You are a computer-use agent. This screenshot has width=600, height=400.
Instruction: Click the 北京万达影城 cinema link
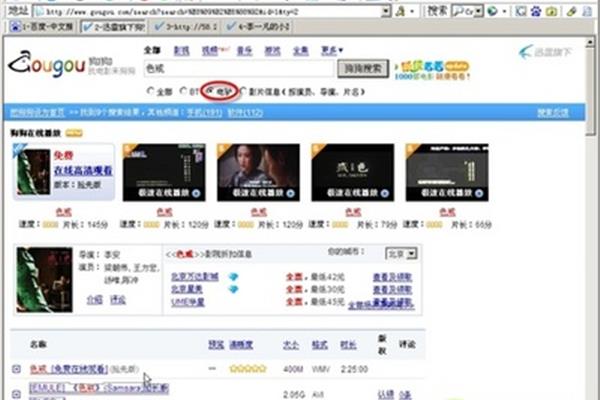[194, 276]
